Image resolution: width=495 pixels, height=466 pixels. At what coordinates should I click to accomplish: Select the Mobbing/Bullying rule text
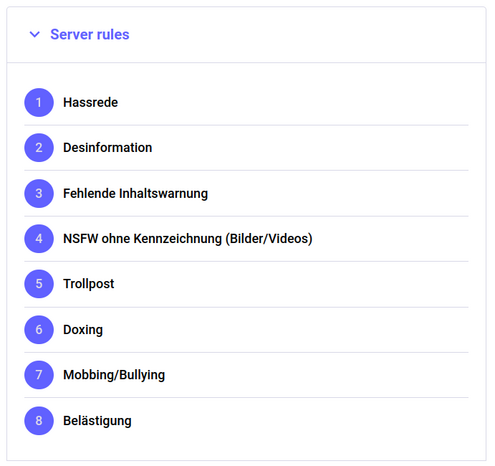(x=114, y=375)
